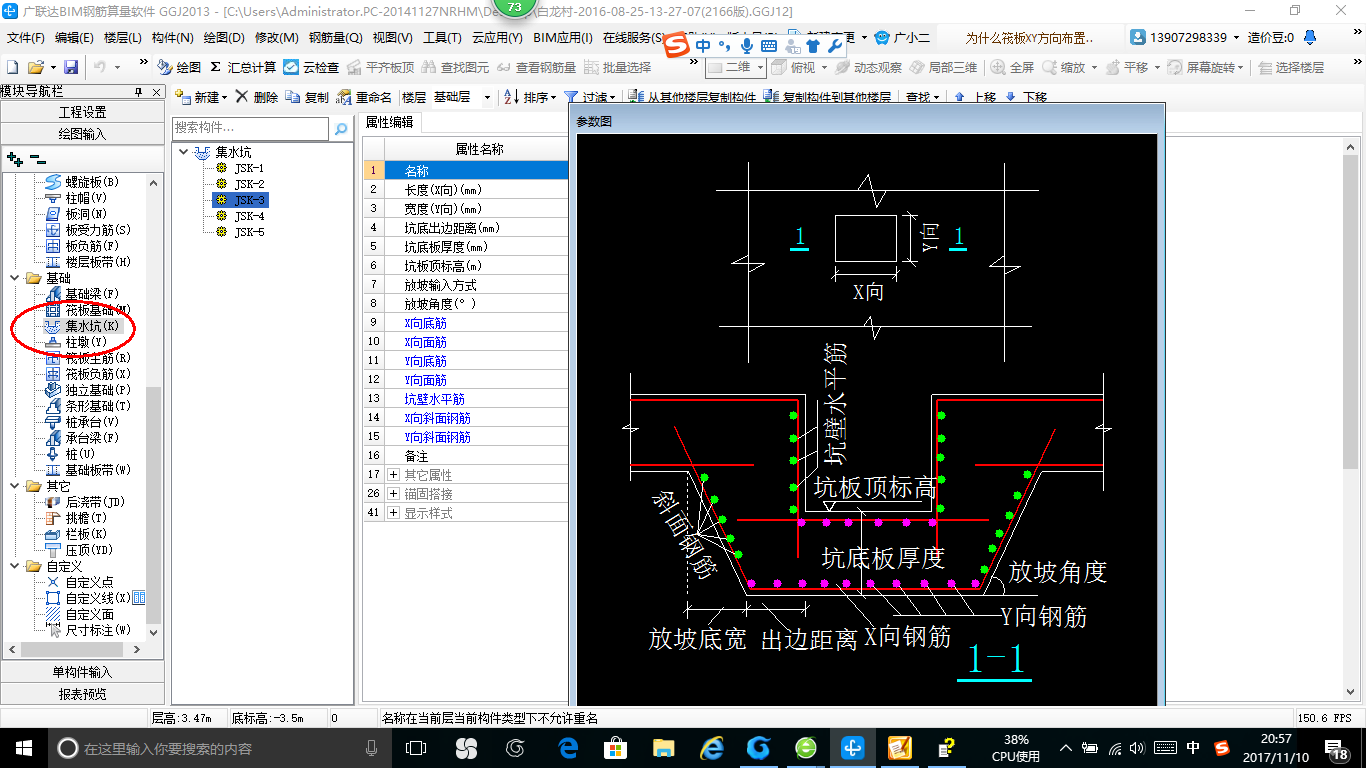Select 柱墩(Y) in the navigation tree
The height and width of the screenshot is (768, 1366).
coord(86,342)
